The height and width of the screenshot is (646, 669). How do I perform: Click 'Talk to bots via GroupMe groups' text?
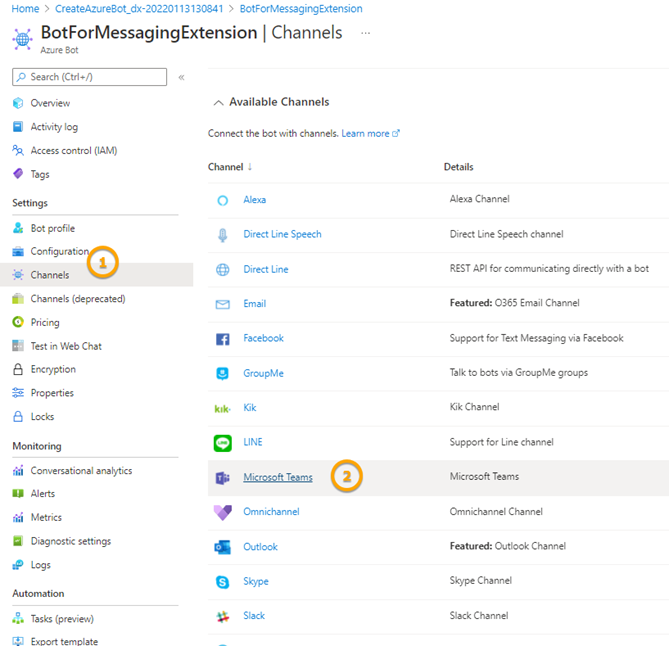pyautogui.click(x=518, y=372)
